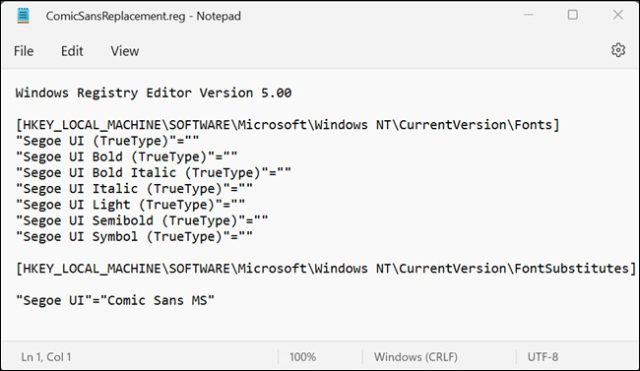Click the CurrentVersion\Fonts registry key line
Viewport: 640px width, 371px height.
tap(287, 124)
